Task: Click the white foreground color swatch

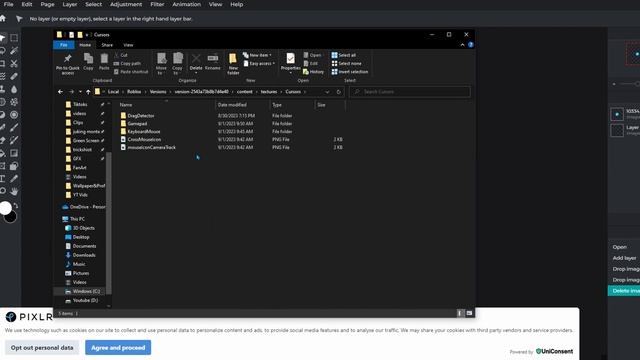Action: point(5,208)
